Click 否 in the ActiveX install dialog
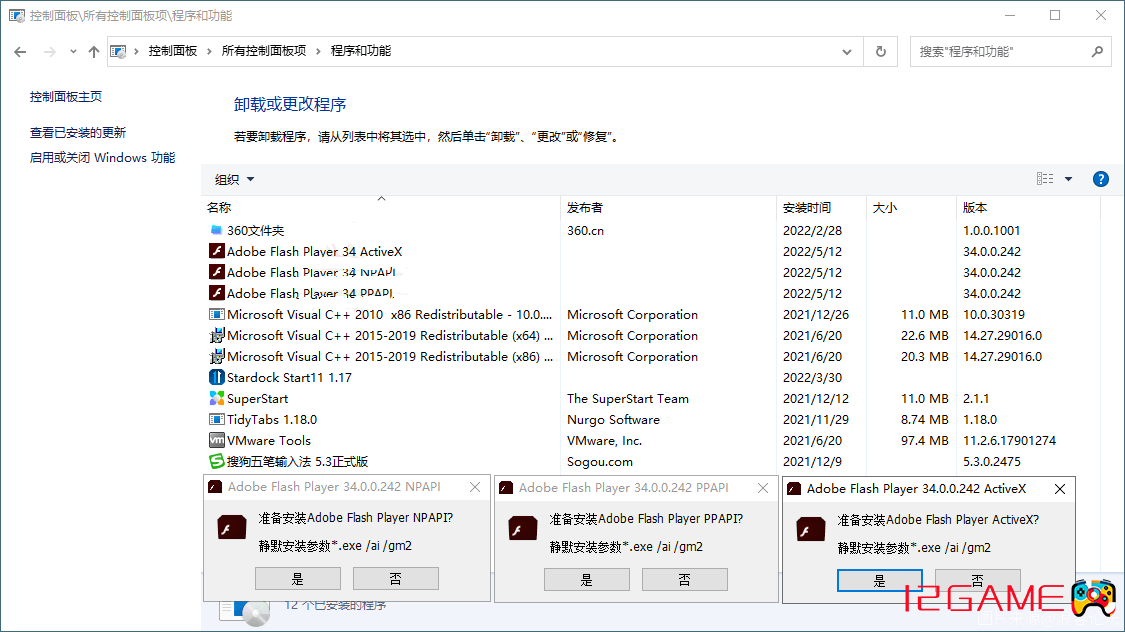 point(977,580)
